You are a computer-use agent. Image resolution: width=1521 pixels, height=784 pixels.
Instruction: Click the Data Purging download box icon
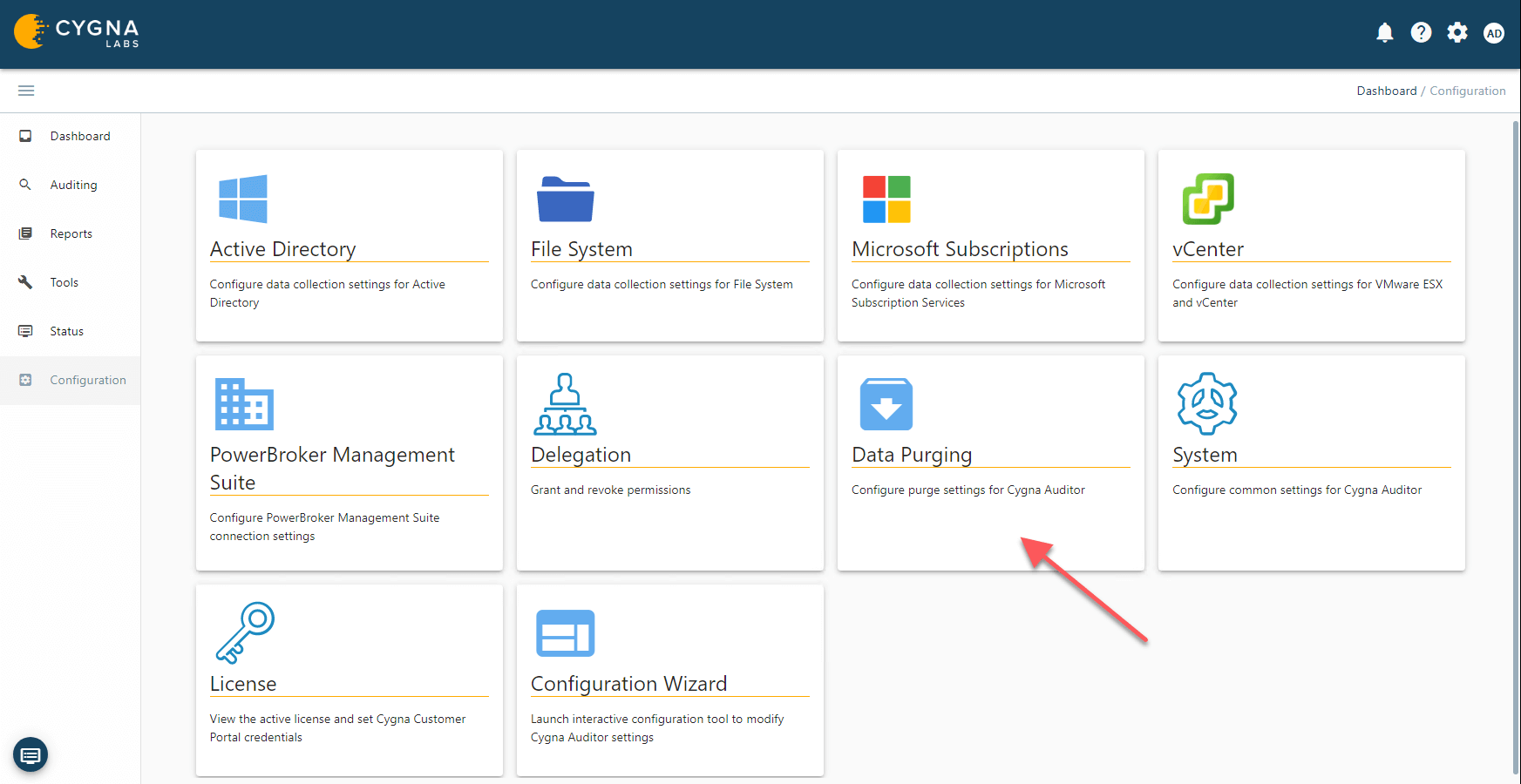886,404
